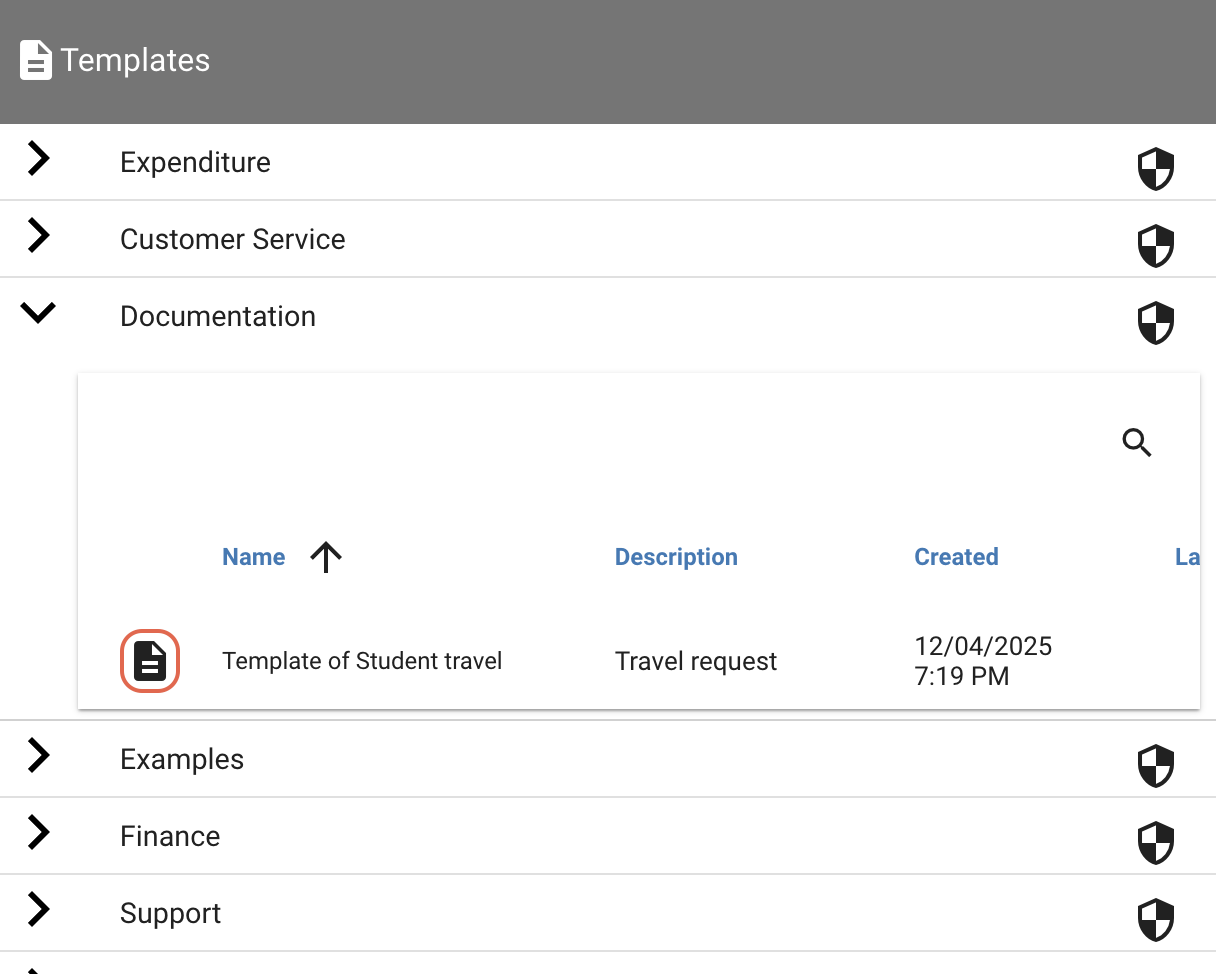Click the shield icon beside Documentation
The image size is (1216, 974).
(x=1155, y=324)
